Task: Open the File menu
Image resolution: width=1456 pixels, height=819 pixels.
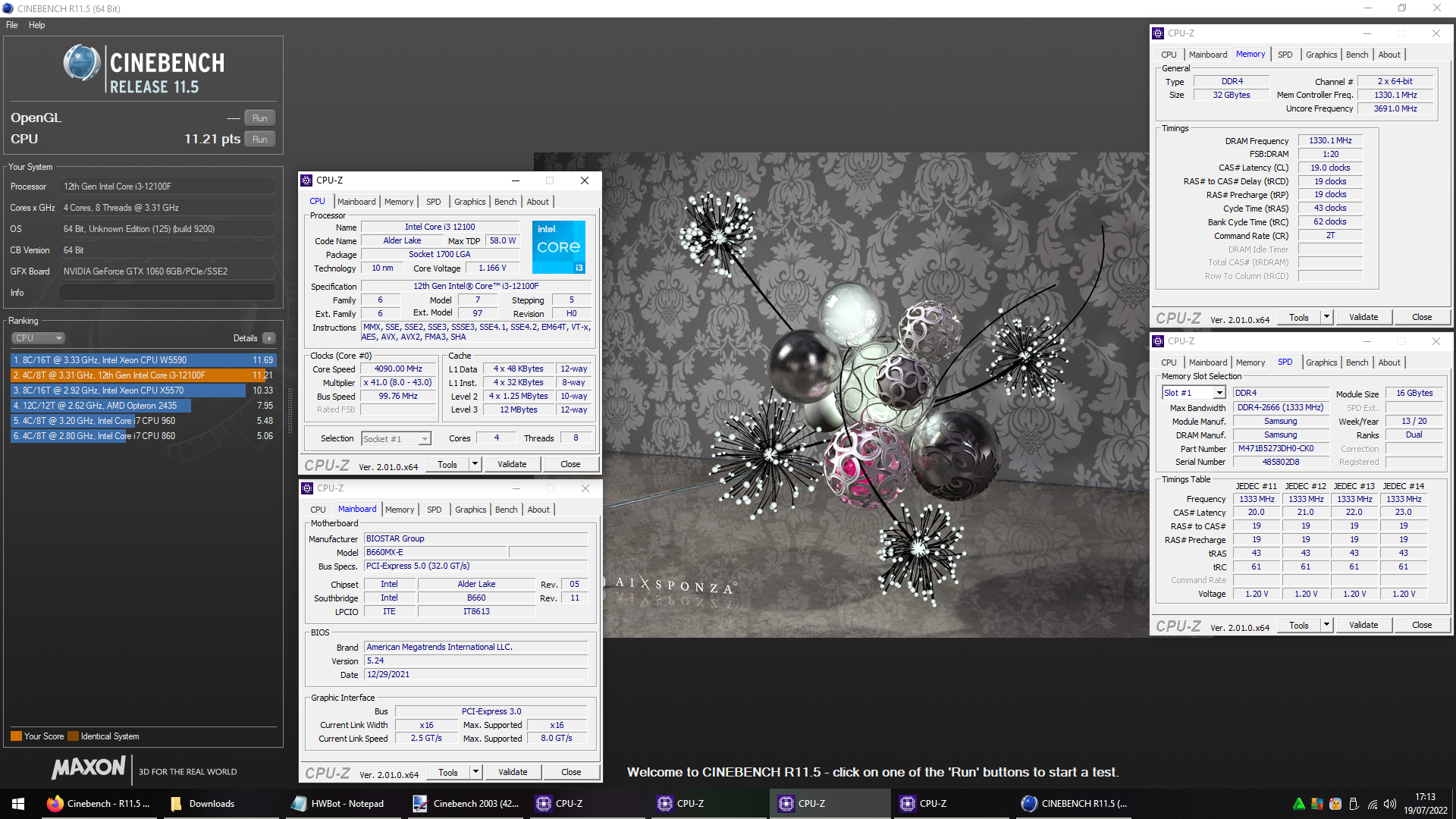Action: (12, 25)
